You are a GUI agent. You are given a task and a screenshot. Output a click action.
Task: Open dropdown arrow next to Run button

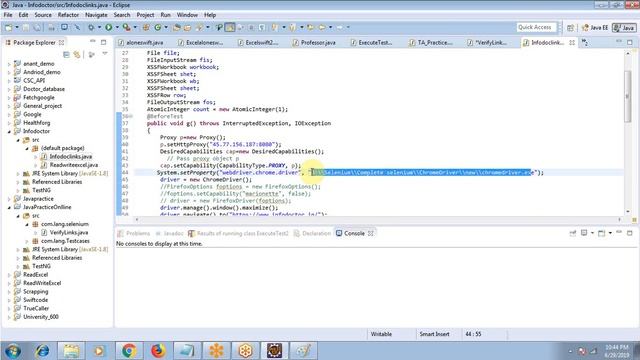click(x=117, y=27)
